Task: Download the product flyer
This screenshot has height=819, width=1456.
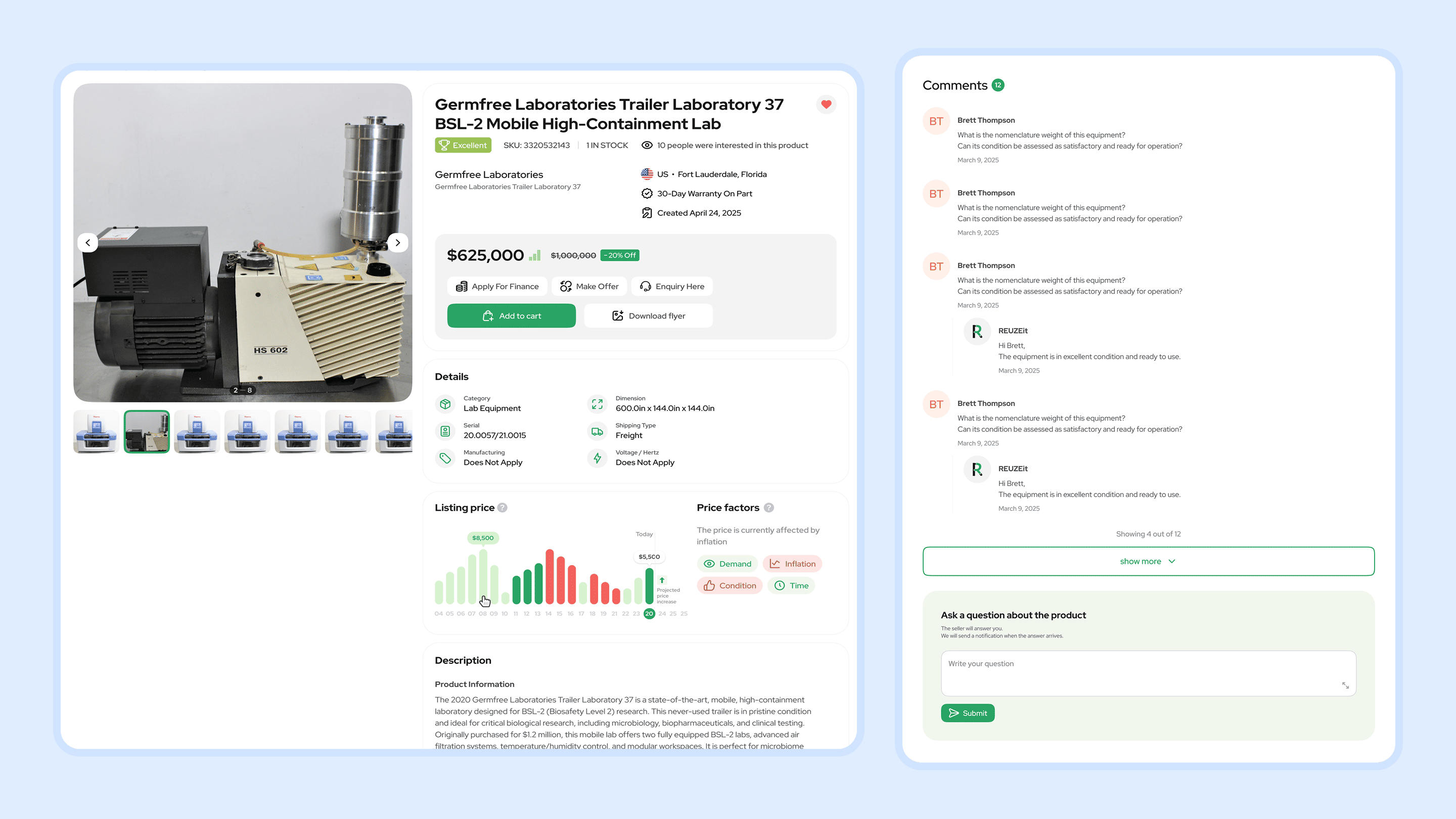Action: tap(648, 316)
